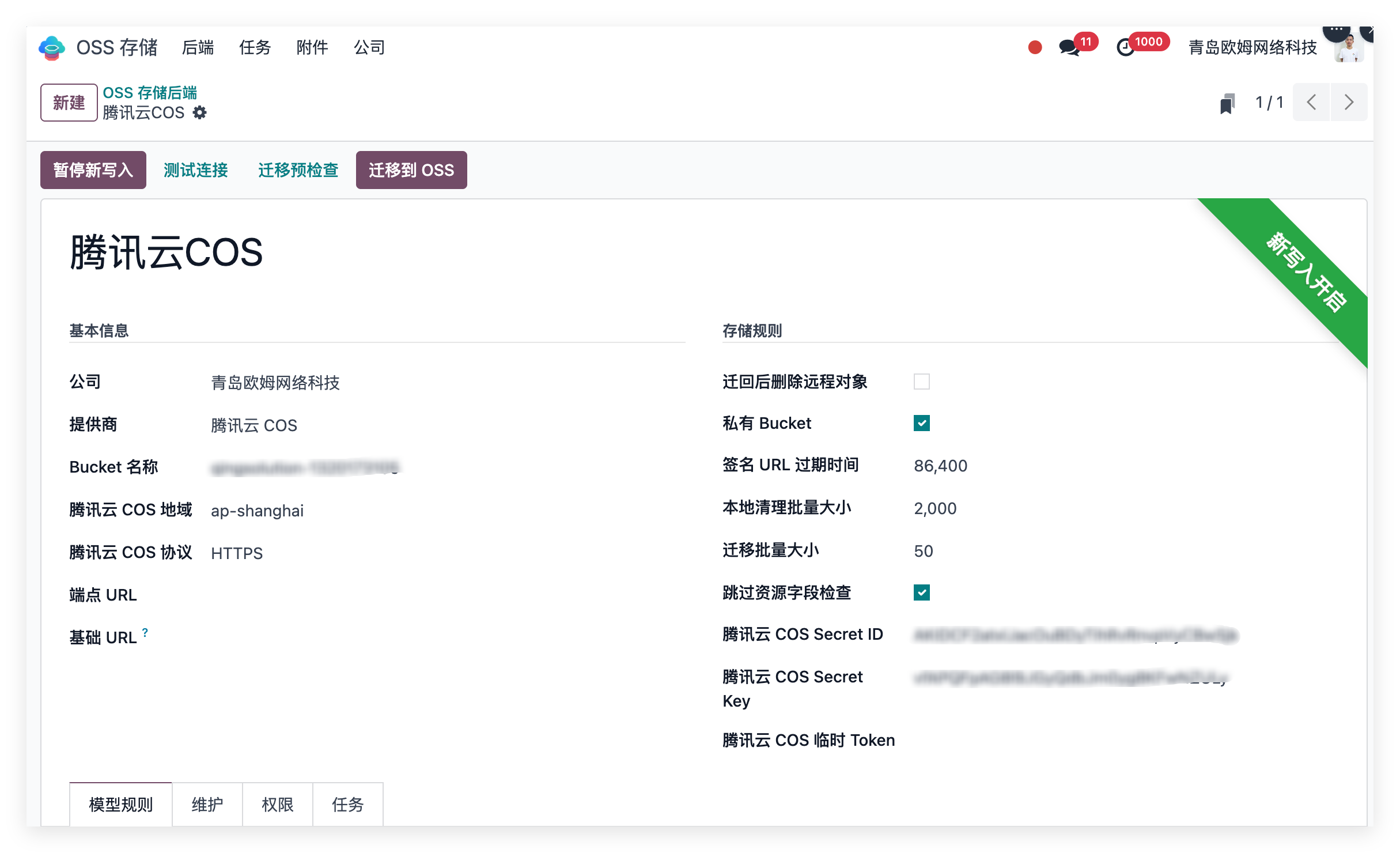Click the bookmark icon near the pager

click(1227, 103)
